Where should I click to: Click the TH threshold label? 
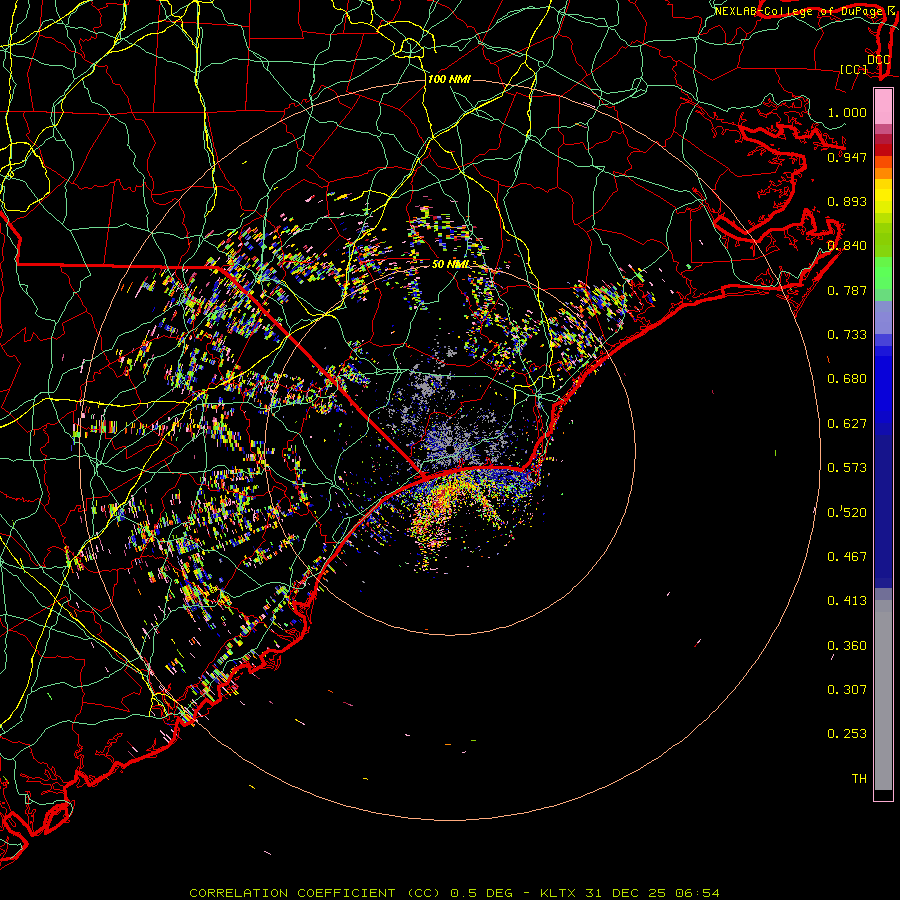click(x=859, y=779)
